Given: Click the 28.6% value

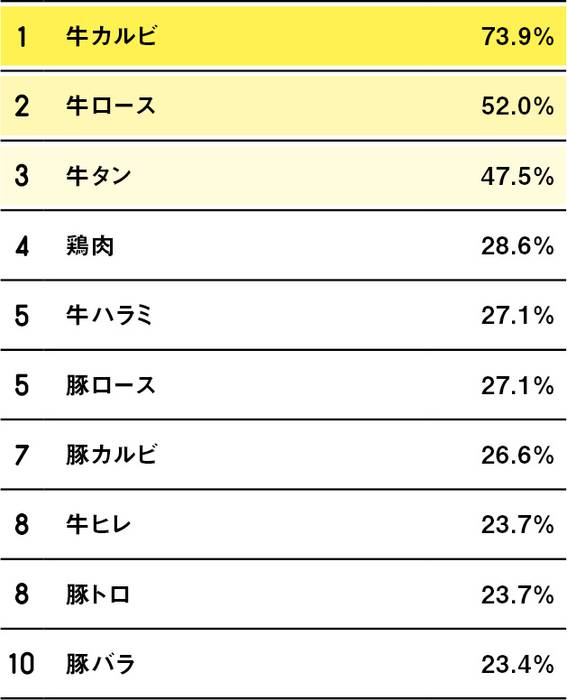Looking at the screenshot, I should pyautogui.click(x=517, y=246).
